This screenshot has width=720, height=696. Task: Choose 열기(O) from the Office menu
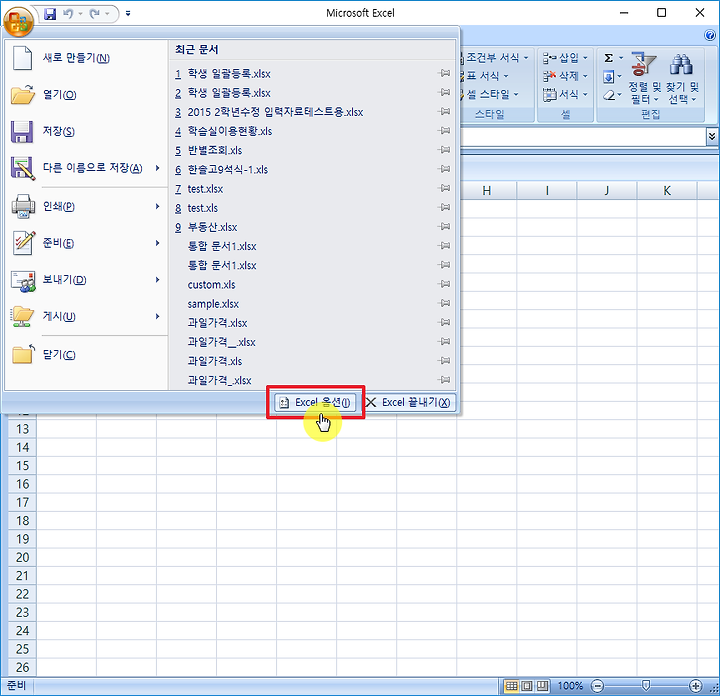click(86, 95)
